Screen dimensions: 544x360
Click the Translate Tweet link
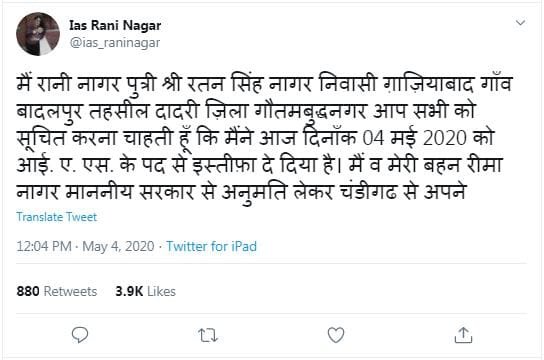(57, 217)
